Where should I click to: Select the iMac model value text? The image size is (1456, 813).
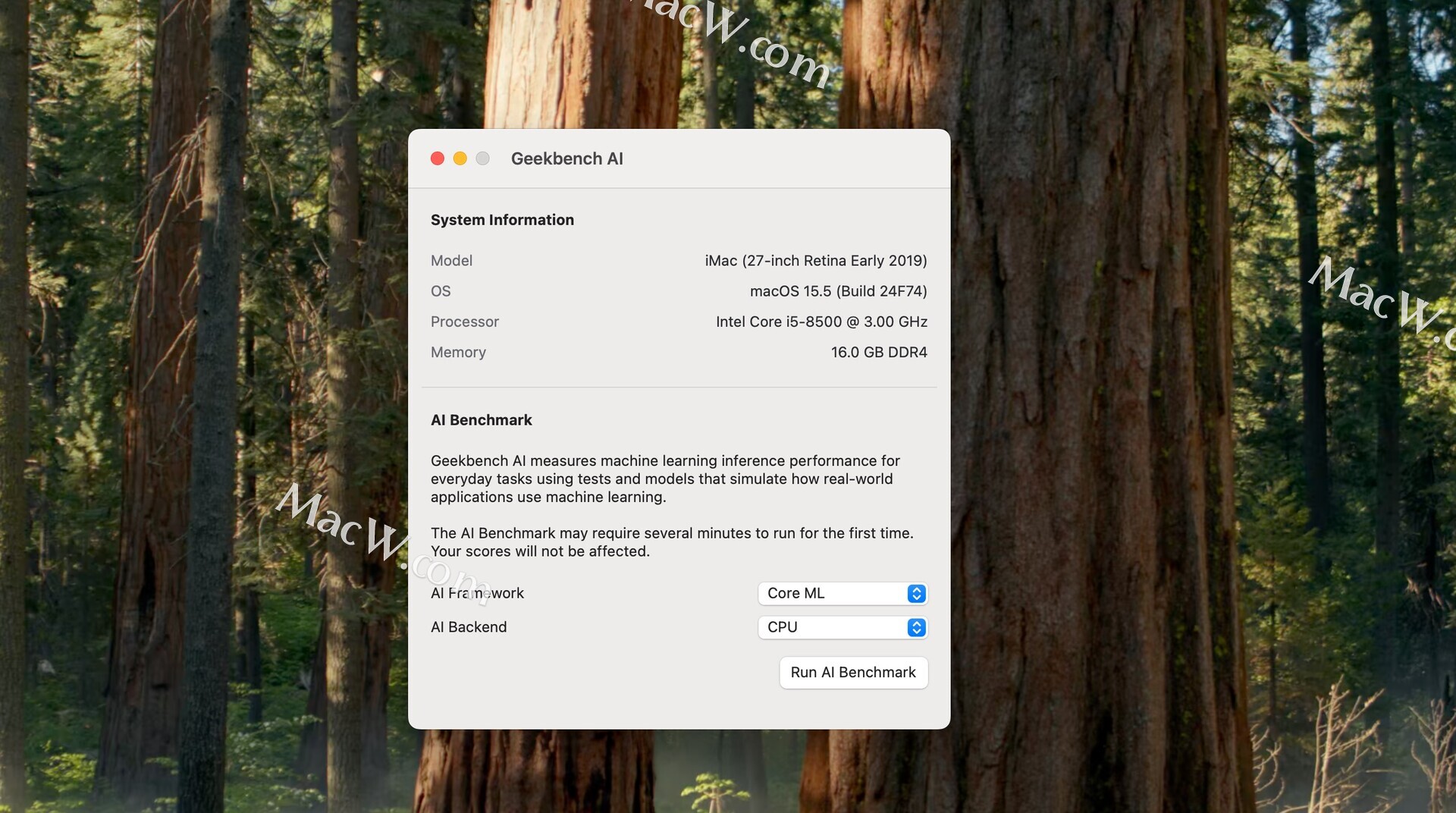click(x=816, y=261)
